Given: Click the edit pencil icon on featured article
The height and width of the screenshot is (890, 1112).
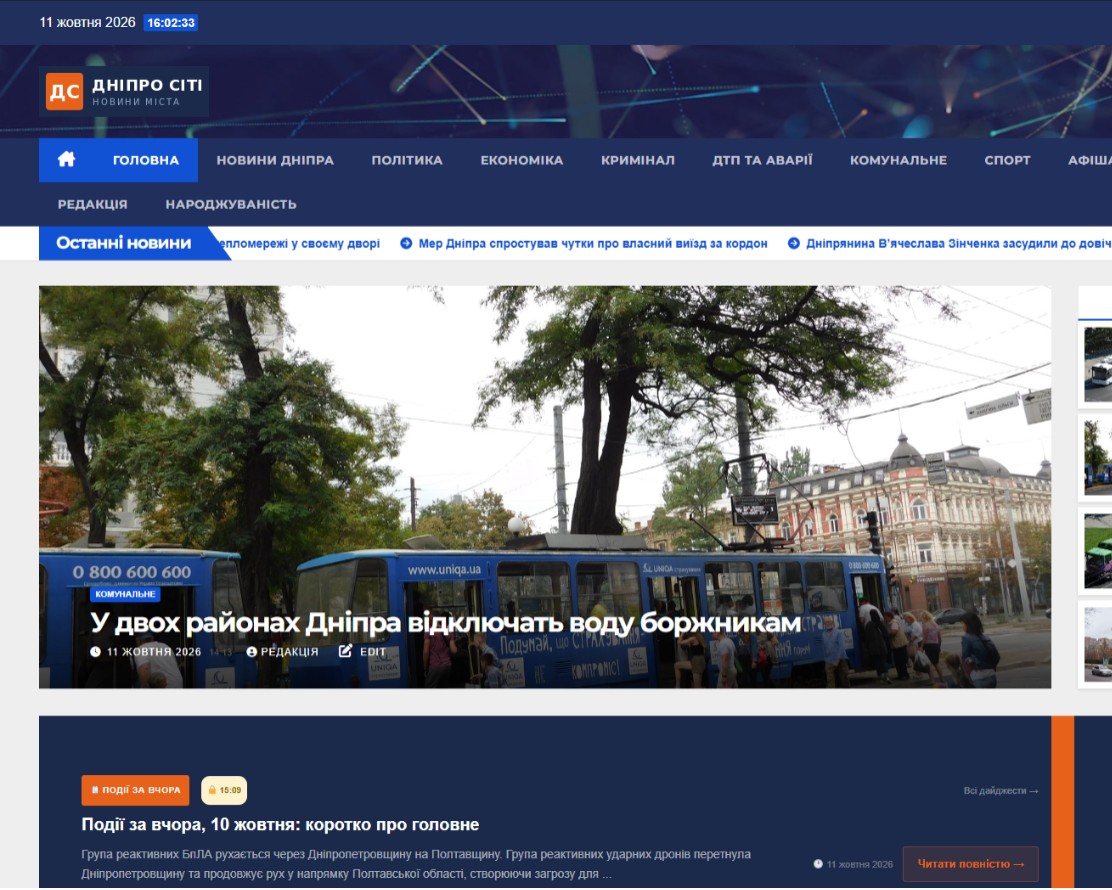Looking at the screenshot, I should 345,650.
